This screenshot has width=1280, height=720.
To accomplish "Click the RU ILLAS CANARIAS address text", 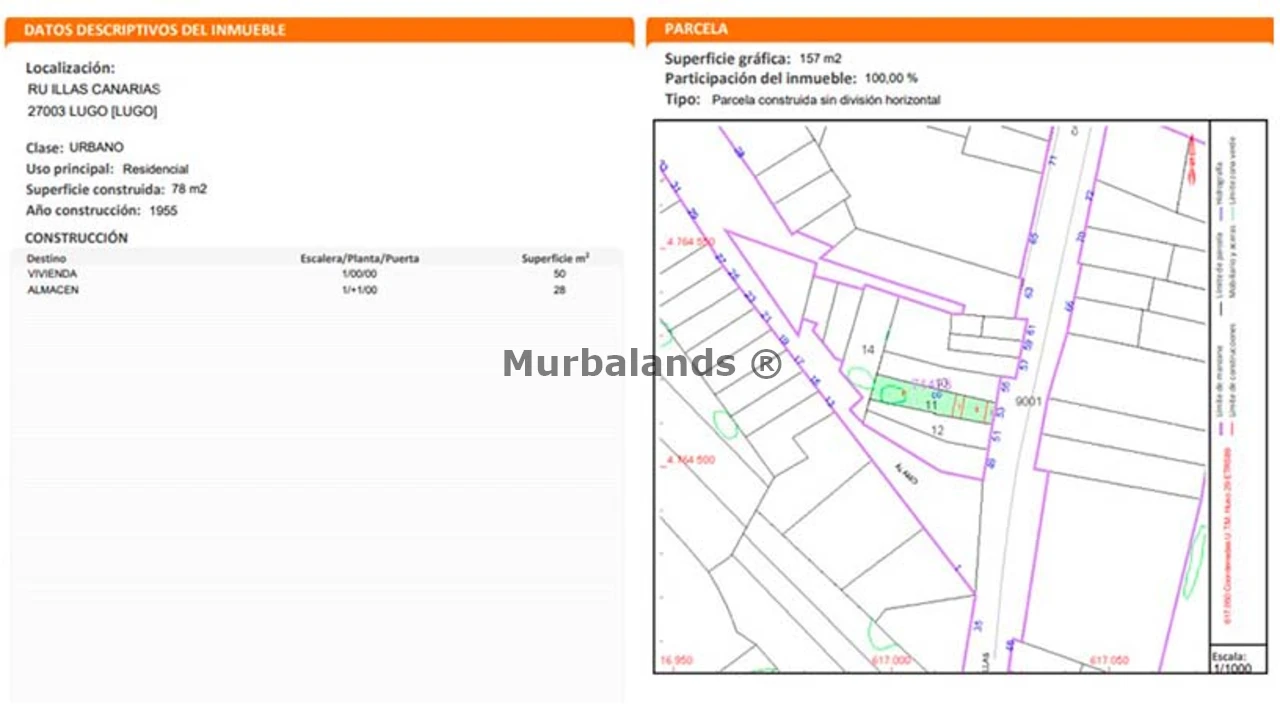I will coord(93,89).
